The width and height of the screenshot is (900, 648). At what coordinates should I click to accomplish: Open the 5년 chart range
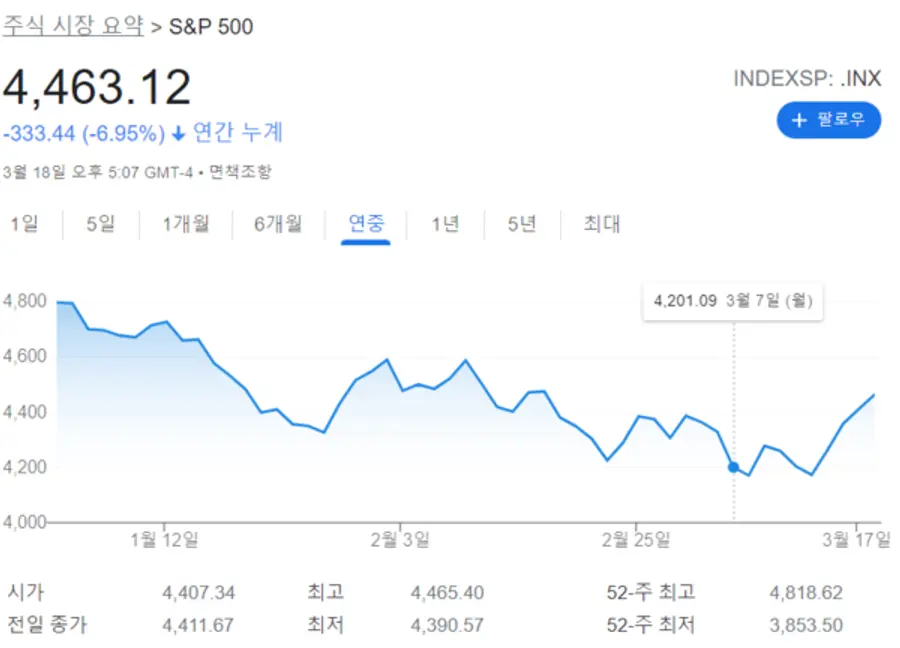pos(522,223)
